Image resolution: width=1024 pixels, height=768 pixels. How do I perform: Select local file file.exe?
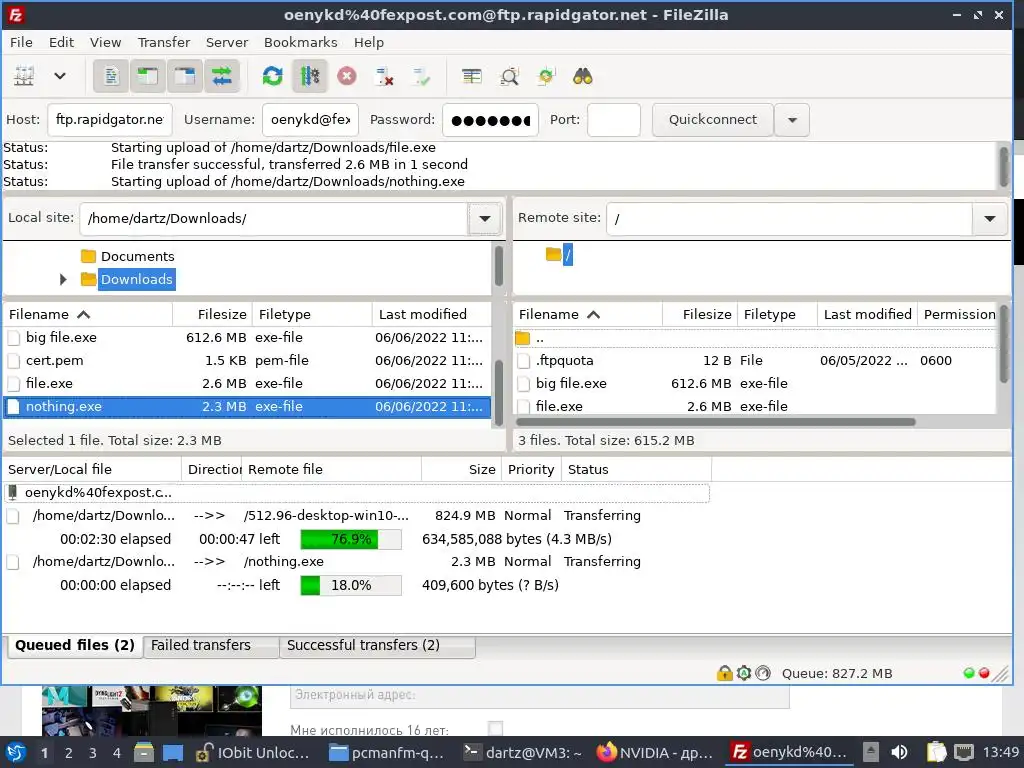tap(247, 383)
